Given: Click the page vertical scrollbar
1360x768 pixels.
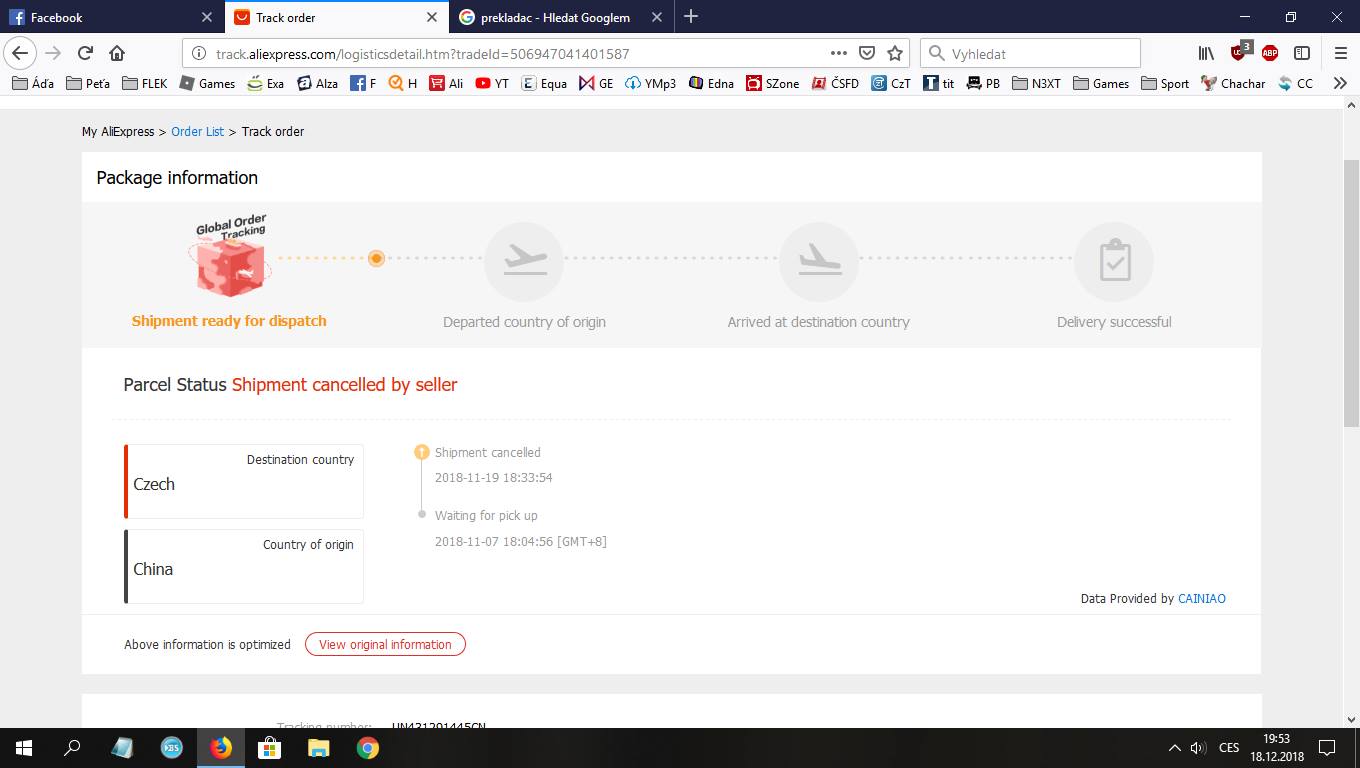Looking at the screenshot, I should [1351, 300].
